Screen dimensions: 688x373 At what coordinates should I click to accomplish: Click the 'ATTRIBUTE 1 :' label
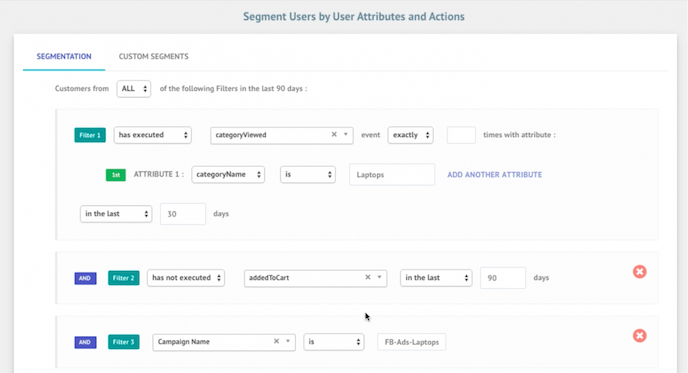[159, 174]
